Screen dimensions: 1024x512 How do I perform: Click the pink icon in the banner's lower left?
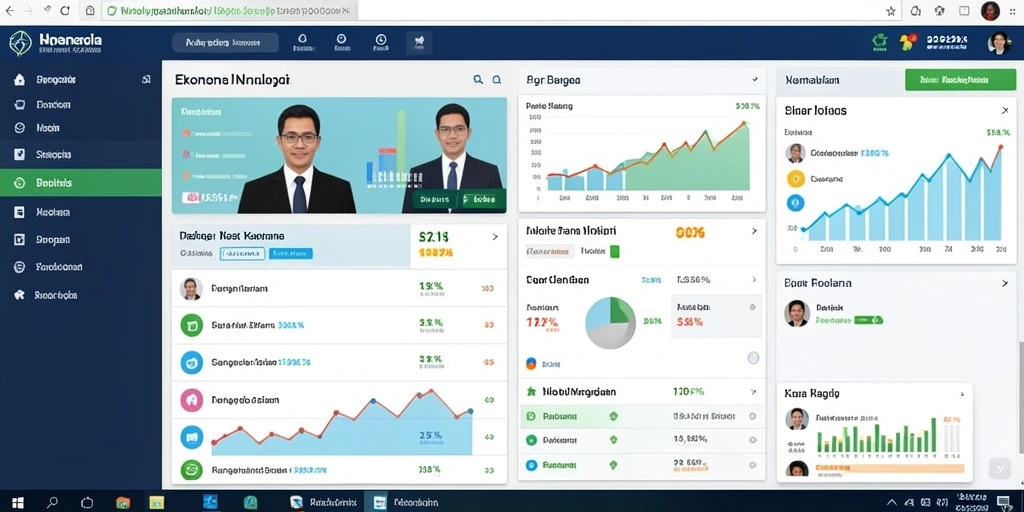tap(191, 197)
